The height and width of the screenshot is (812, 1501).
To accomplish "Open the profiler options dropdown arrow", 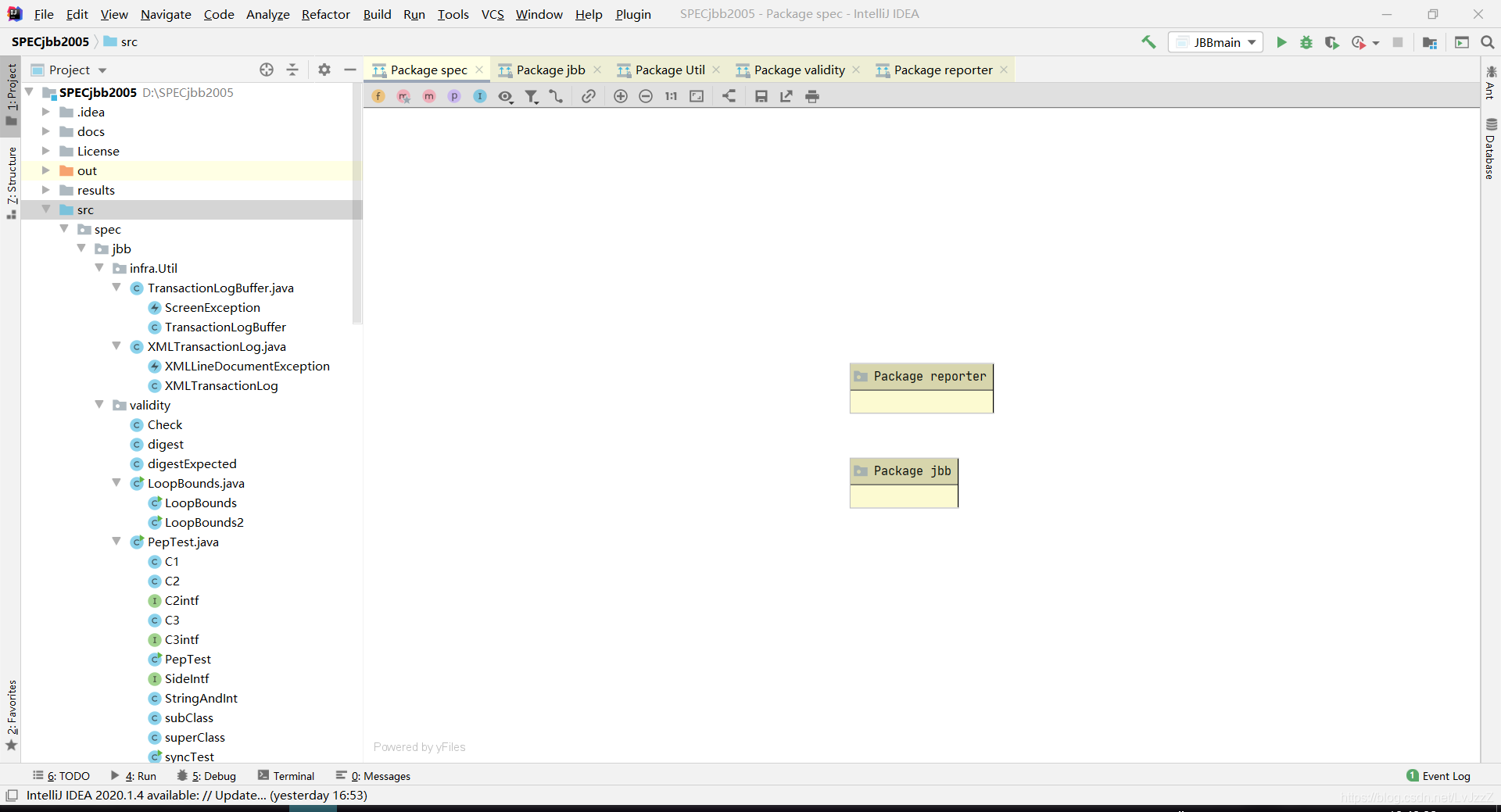I will click(1376, 43).
